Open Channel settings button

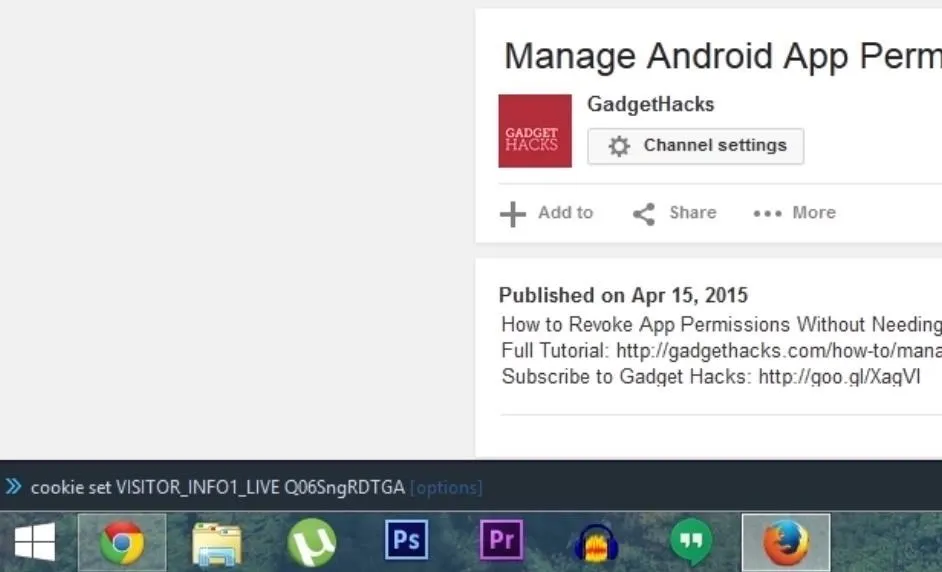click(696, 146)
